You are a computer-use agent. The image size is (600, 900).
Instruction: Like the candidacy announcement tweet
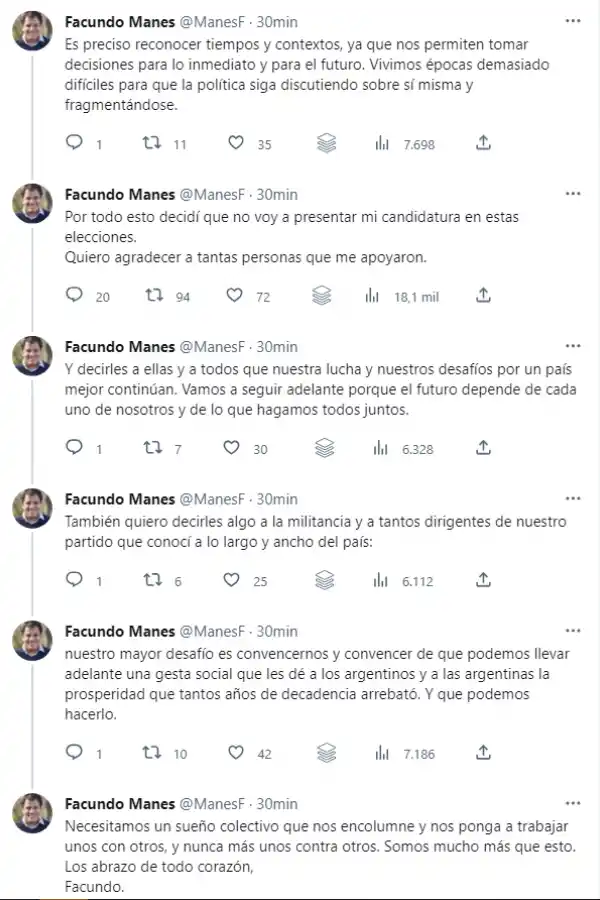(232, 295)
